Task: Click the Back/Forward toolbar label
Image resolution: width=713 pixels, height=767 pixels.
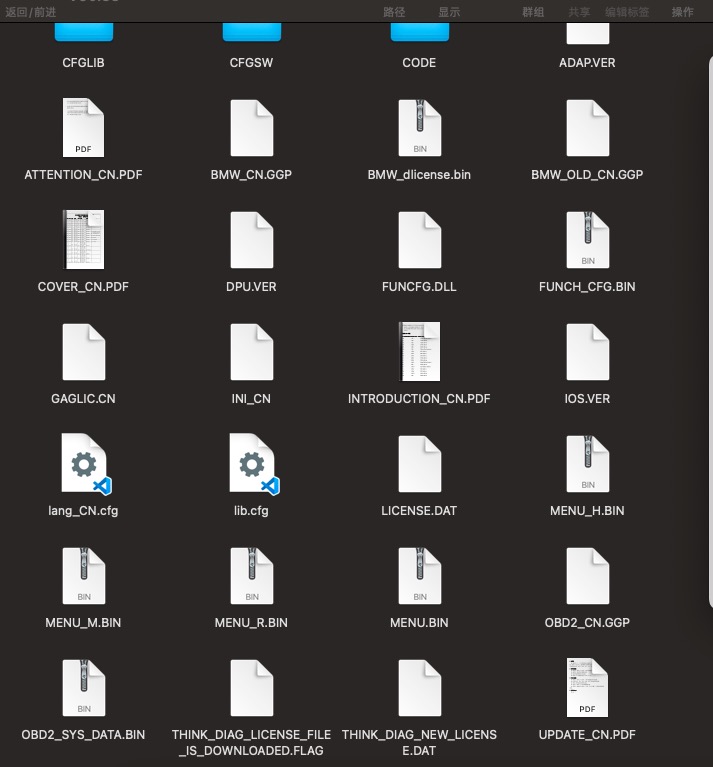Action: tap(31, 12)
